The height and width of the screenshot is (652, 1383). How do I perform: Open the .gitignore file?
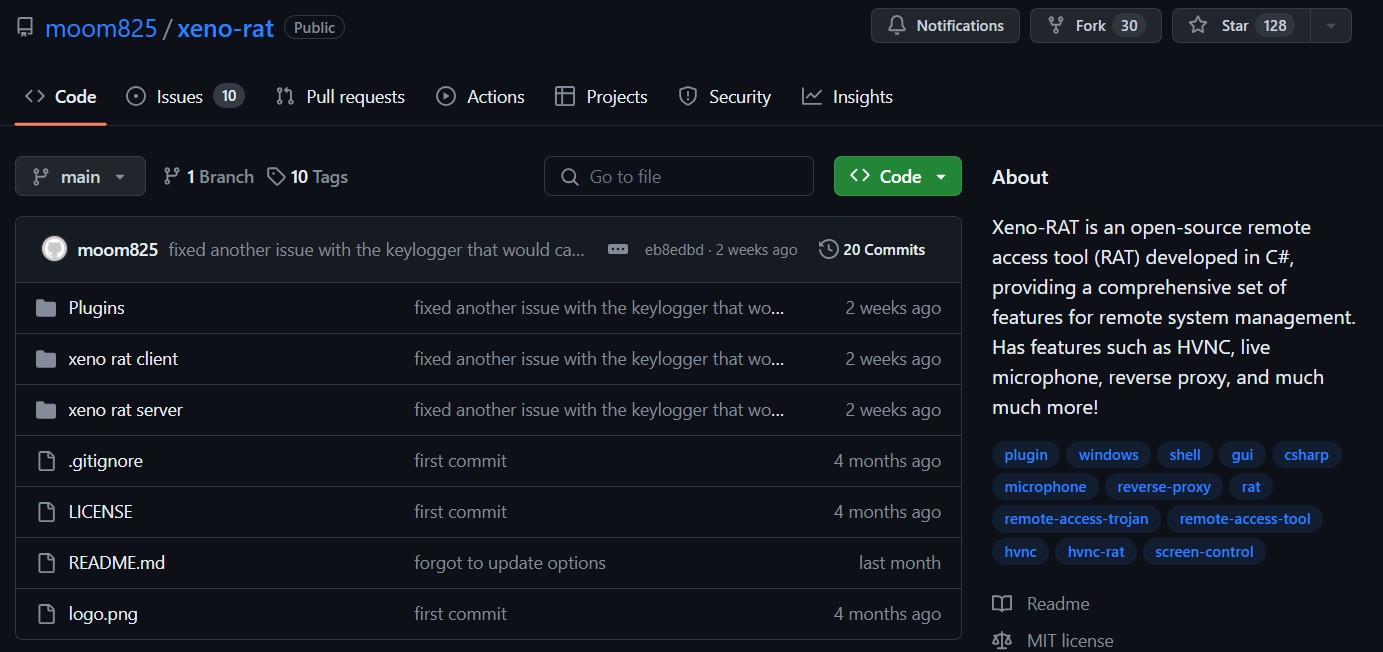coord(105,461)
